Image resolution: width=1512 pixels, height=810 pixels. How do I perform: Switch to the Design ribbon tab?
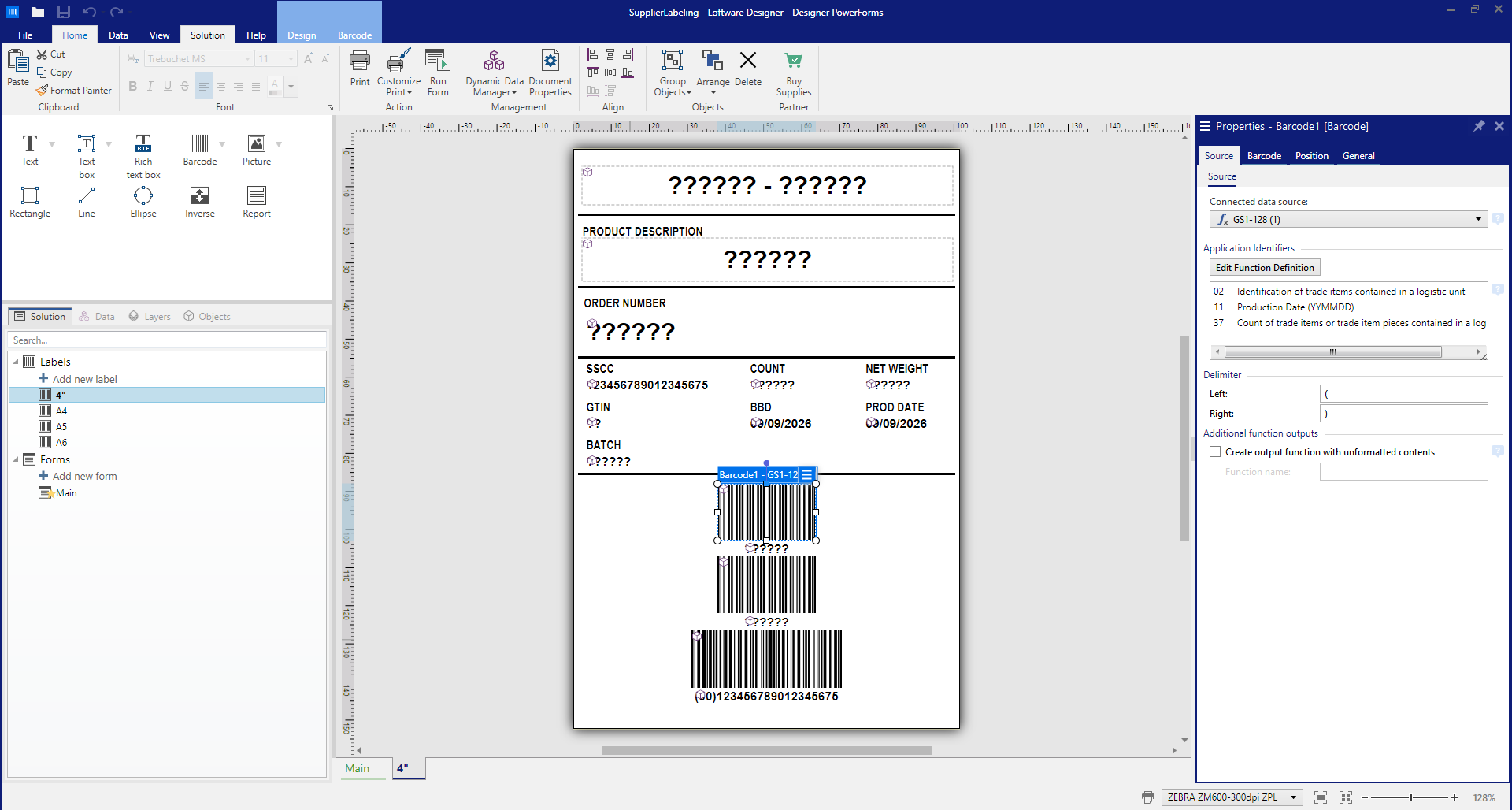pyautogui.click(x=302, y=35)
